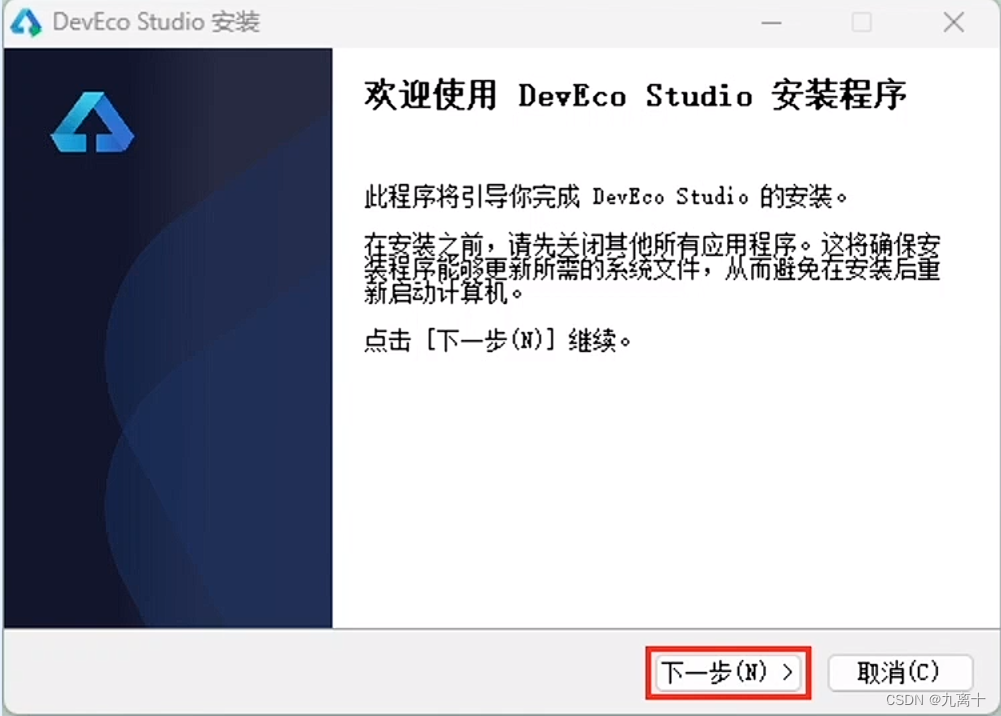Image resolution: width=1001 pixels, height=716 pixels.
Task: Close the installer via the X button
Action: pos(953,21)
